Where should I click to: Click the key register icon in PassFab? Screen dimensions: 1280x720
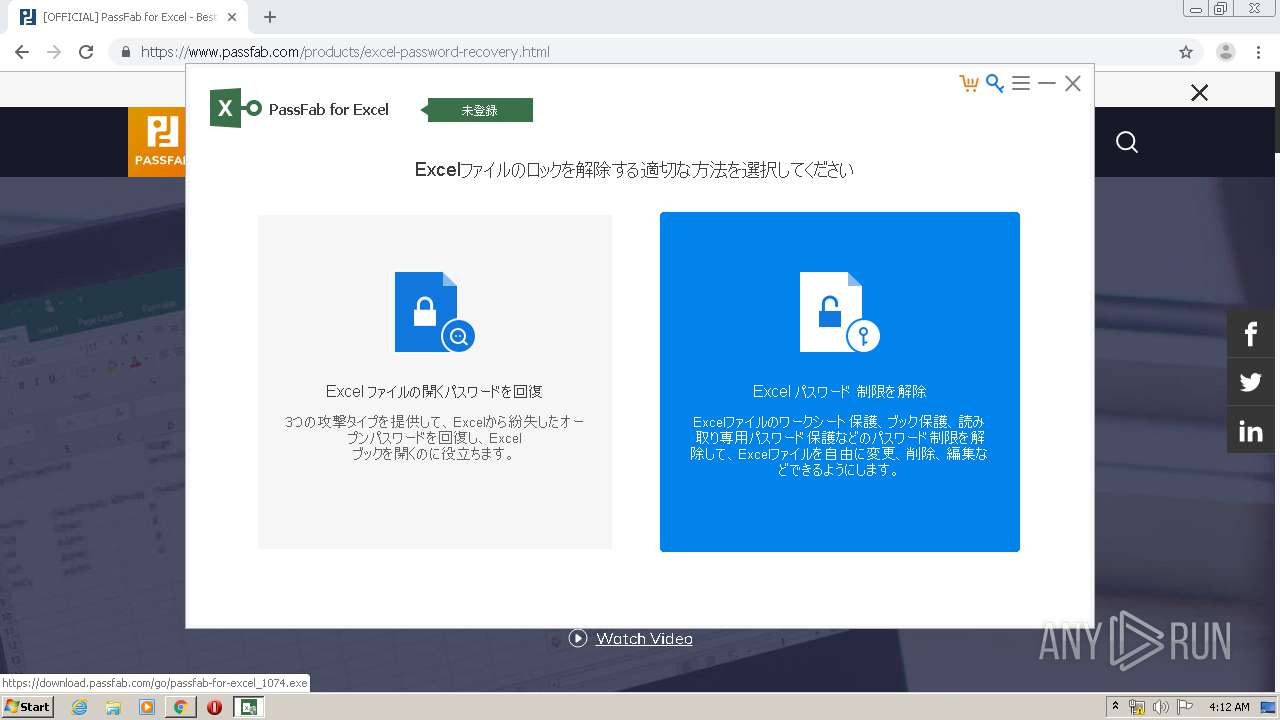995,84
